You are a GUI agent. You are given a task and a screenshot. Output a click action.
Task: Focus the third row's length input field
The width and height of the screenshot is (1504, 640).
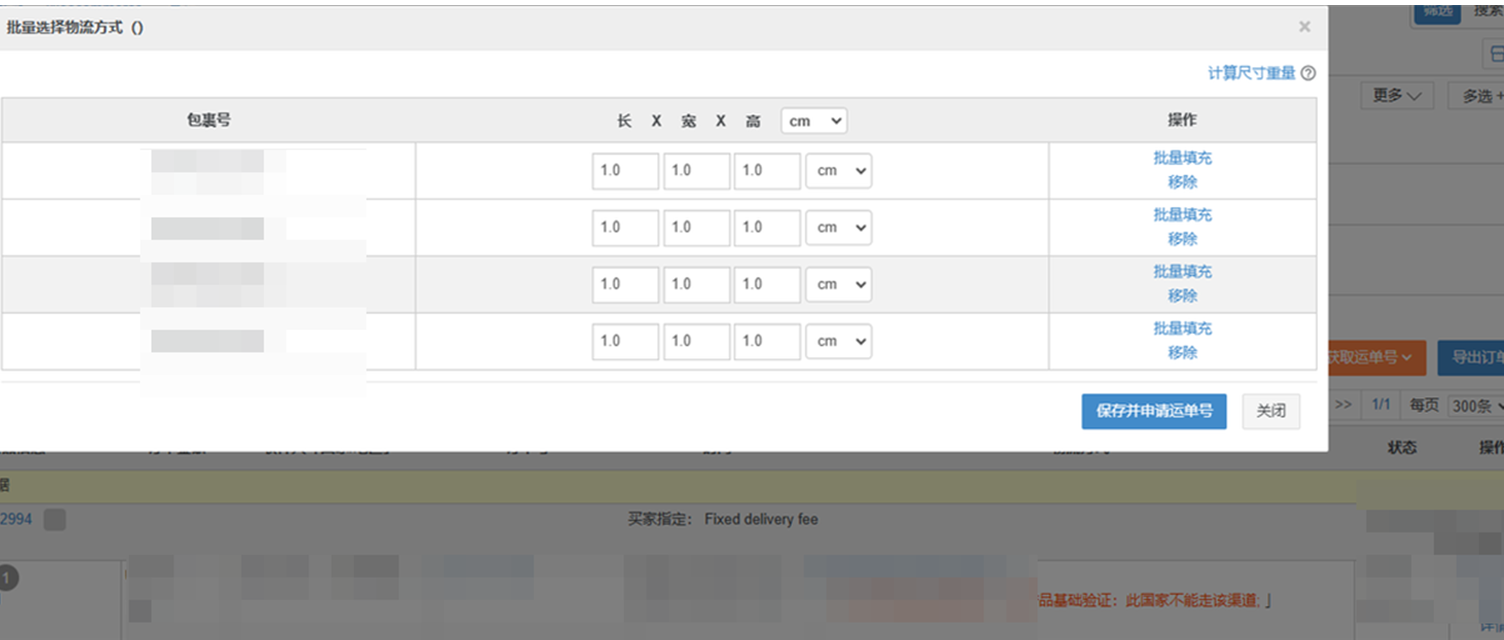tap(625, 284)
